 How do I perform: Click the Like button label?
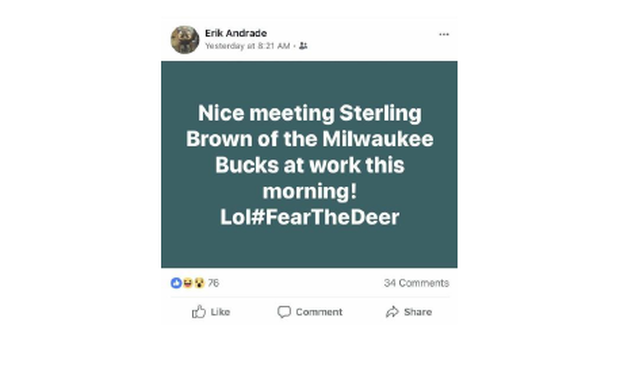pyautogui.click(x=220, y=312)
